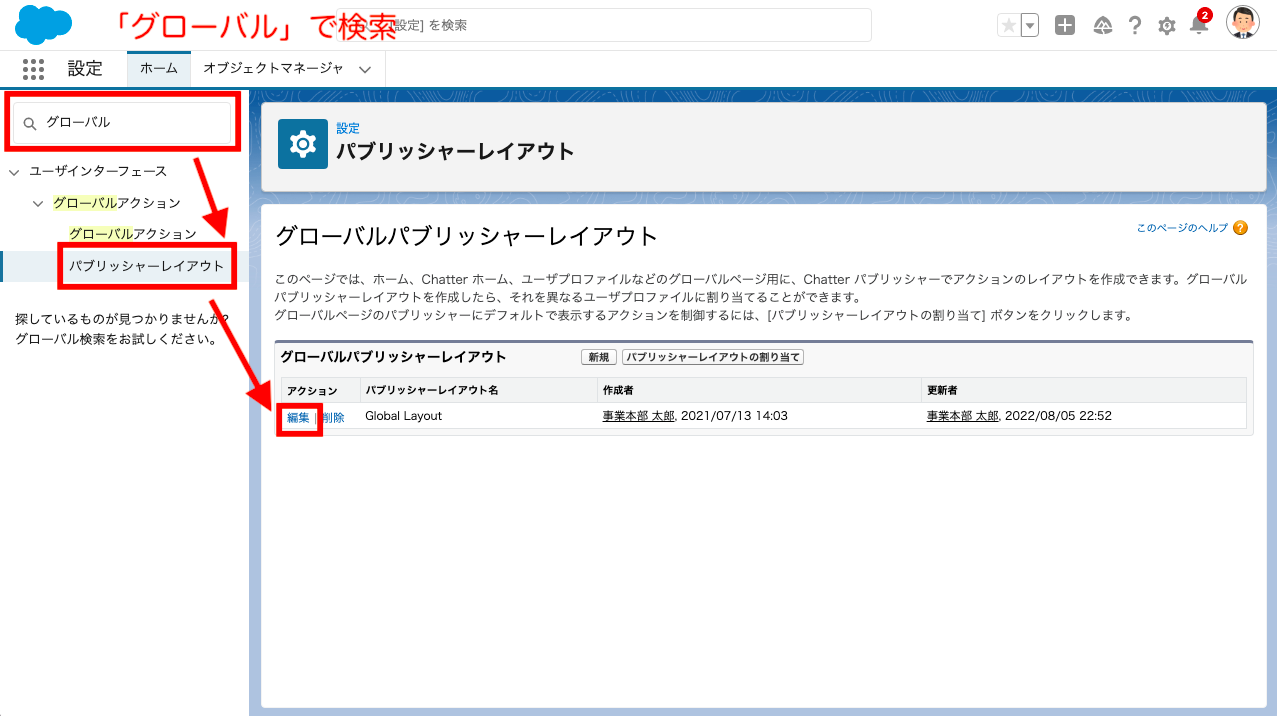Open the favorites list dropdown arrow

tap(1029, 26)
